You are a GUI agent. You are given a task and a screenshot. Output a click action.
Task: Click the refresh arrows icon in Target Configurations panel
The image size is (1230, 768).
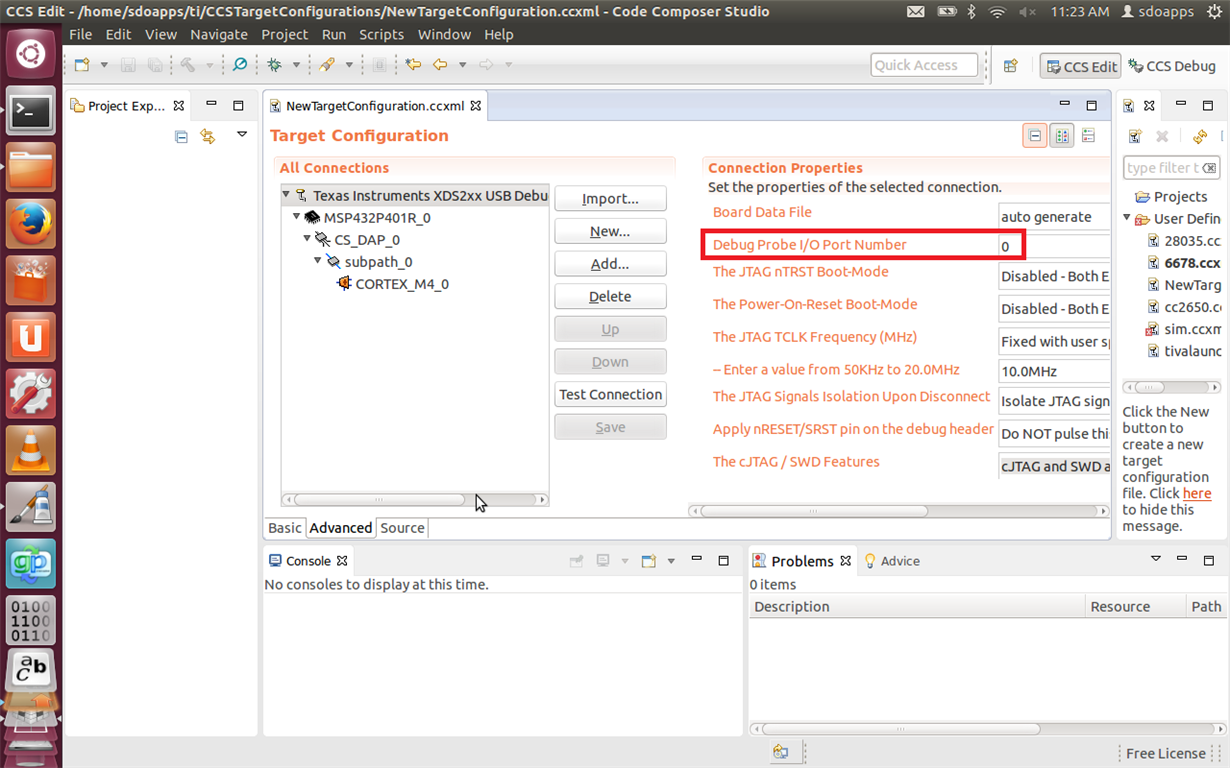(1200, 136)
